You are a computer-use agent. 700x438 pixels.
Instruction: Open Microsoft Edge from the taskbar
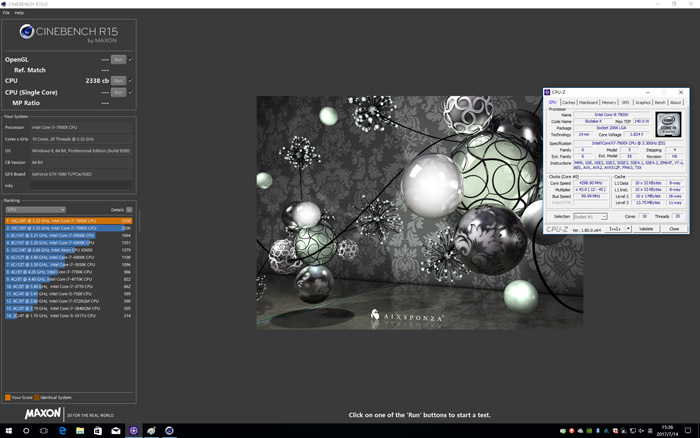click(62, 431)
